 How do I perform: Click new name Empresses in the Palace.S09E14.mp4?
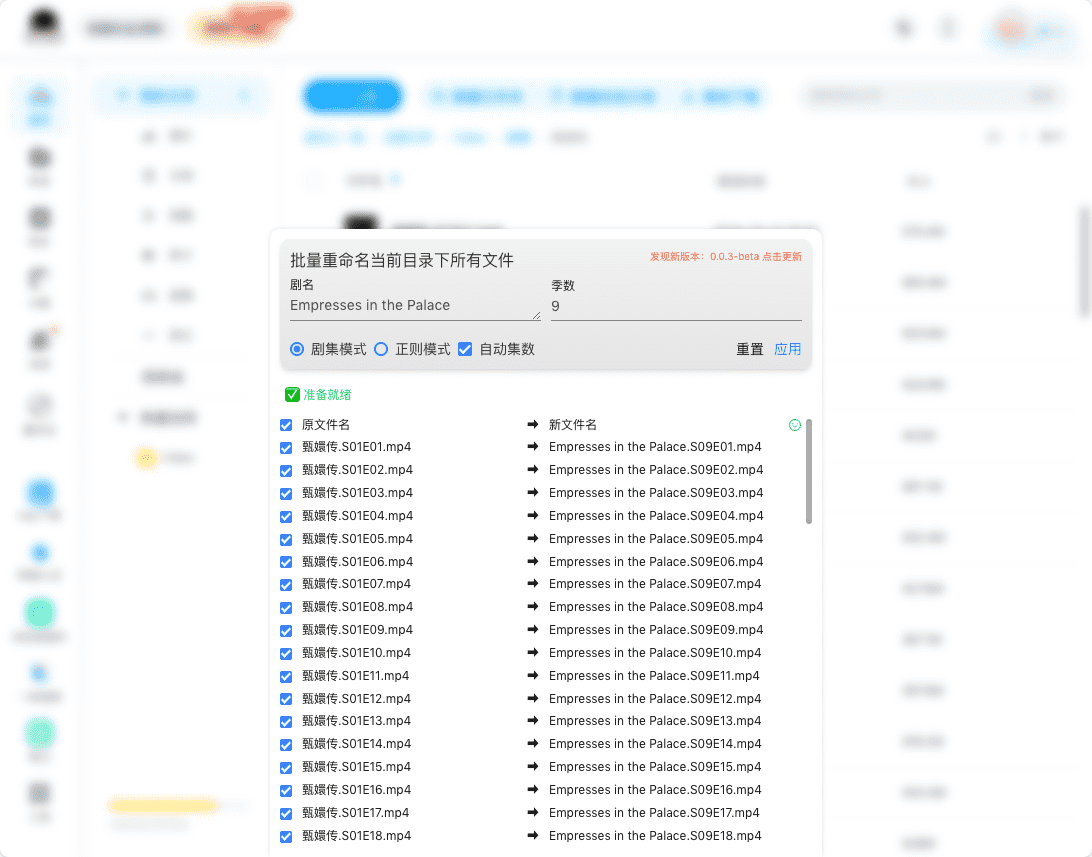pyautogui.click(x=655, y=744)
